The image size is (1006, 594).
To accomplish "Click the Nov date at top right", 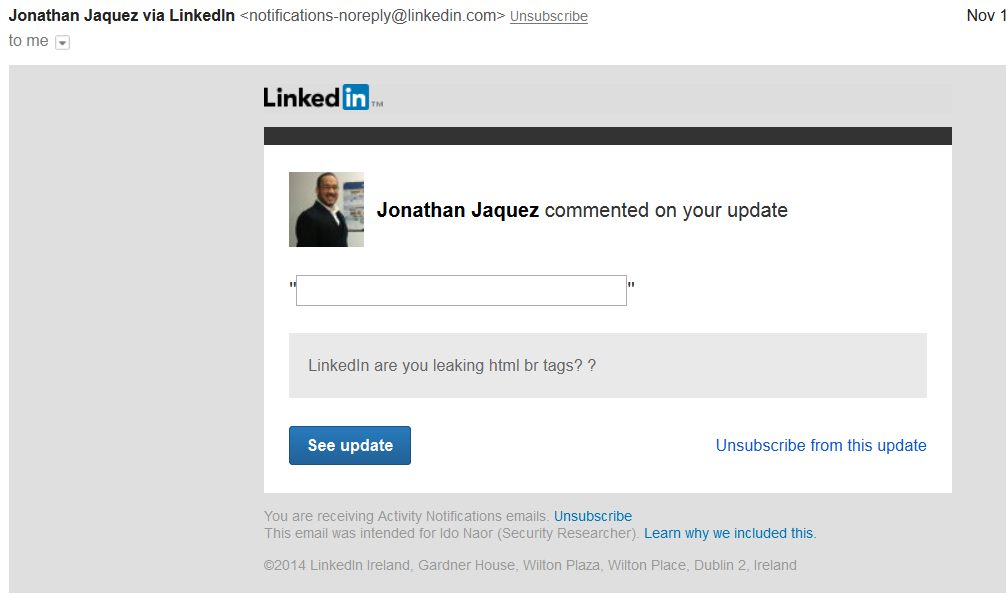I will click(x=986, y=15).
